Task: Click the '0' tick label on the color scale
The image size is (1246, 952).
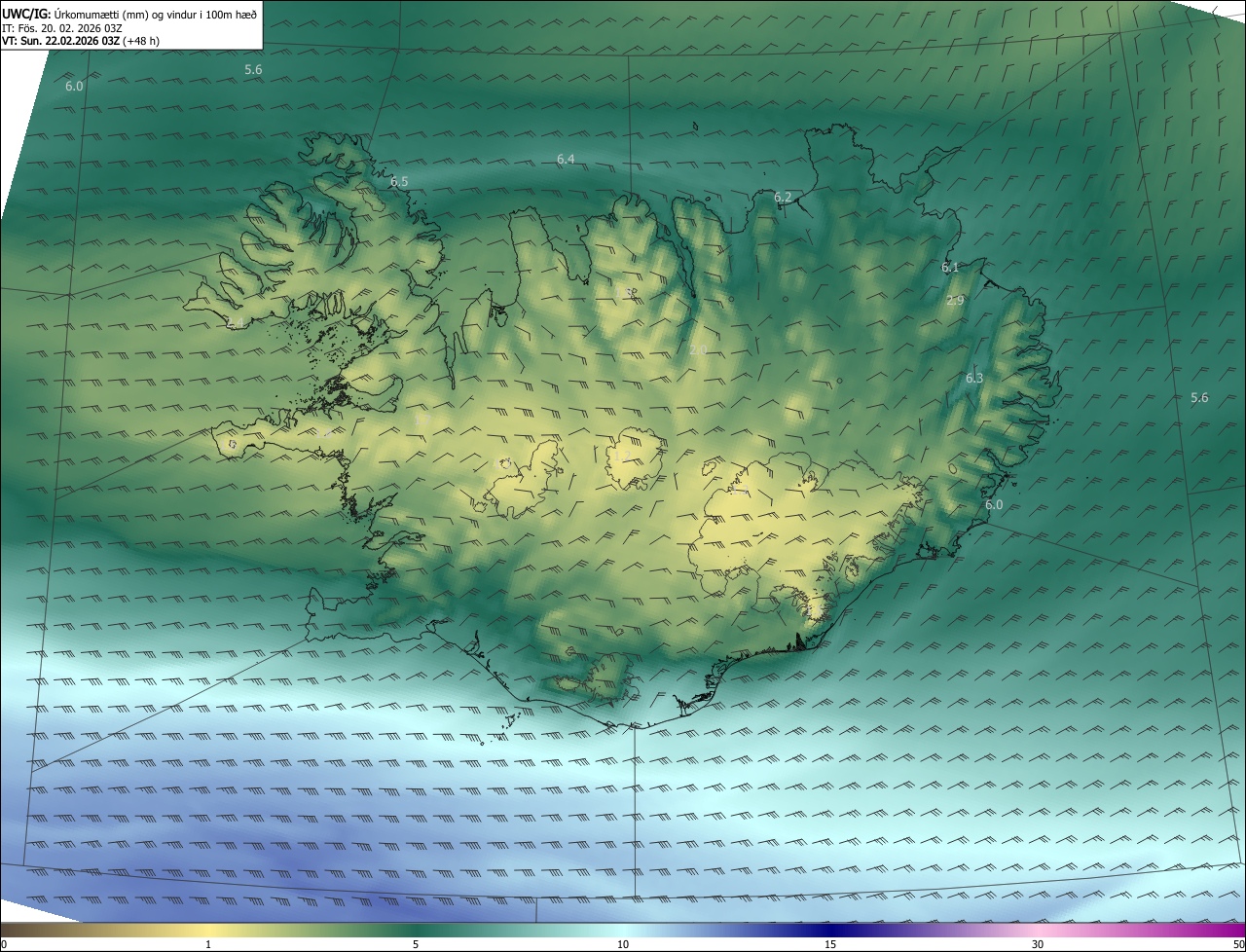Action: (3, 945)
